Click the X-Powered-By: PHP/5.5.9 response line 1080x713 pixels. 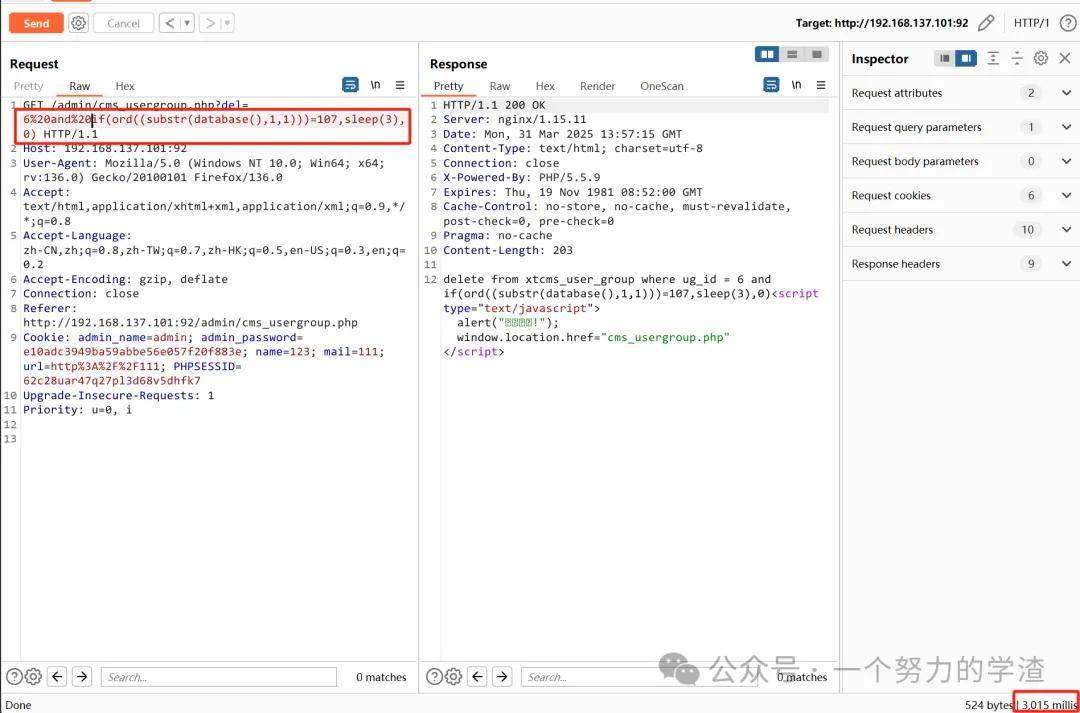coord(521,177)
